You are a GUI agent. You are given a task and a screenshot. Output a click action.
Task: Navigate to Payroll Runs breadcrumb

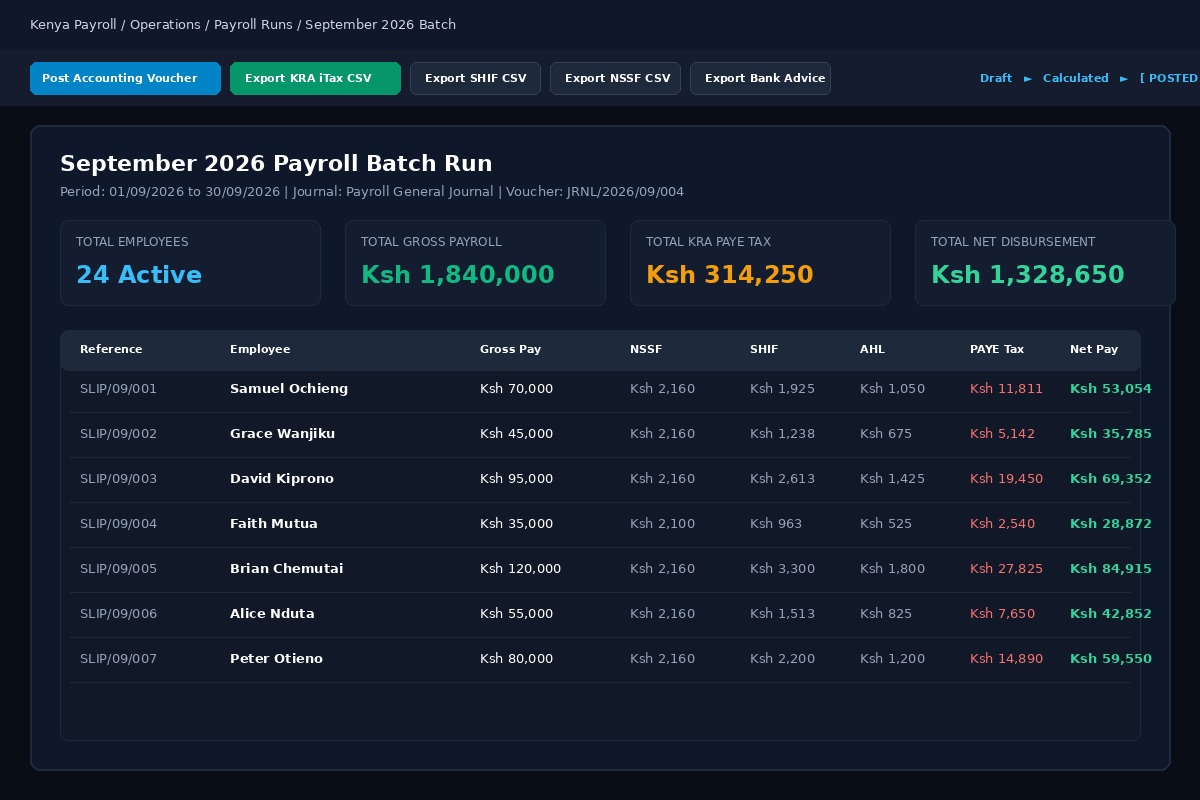253,24
